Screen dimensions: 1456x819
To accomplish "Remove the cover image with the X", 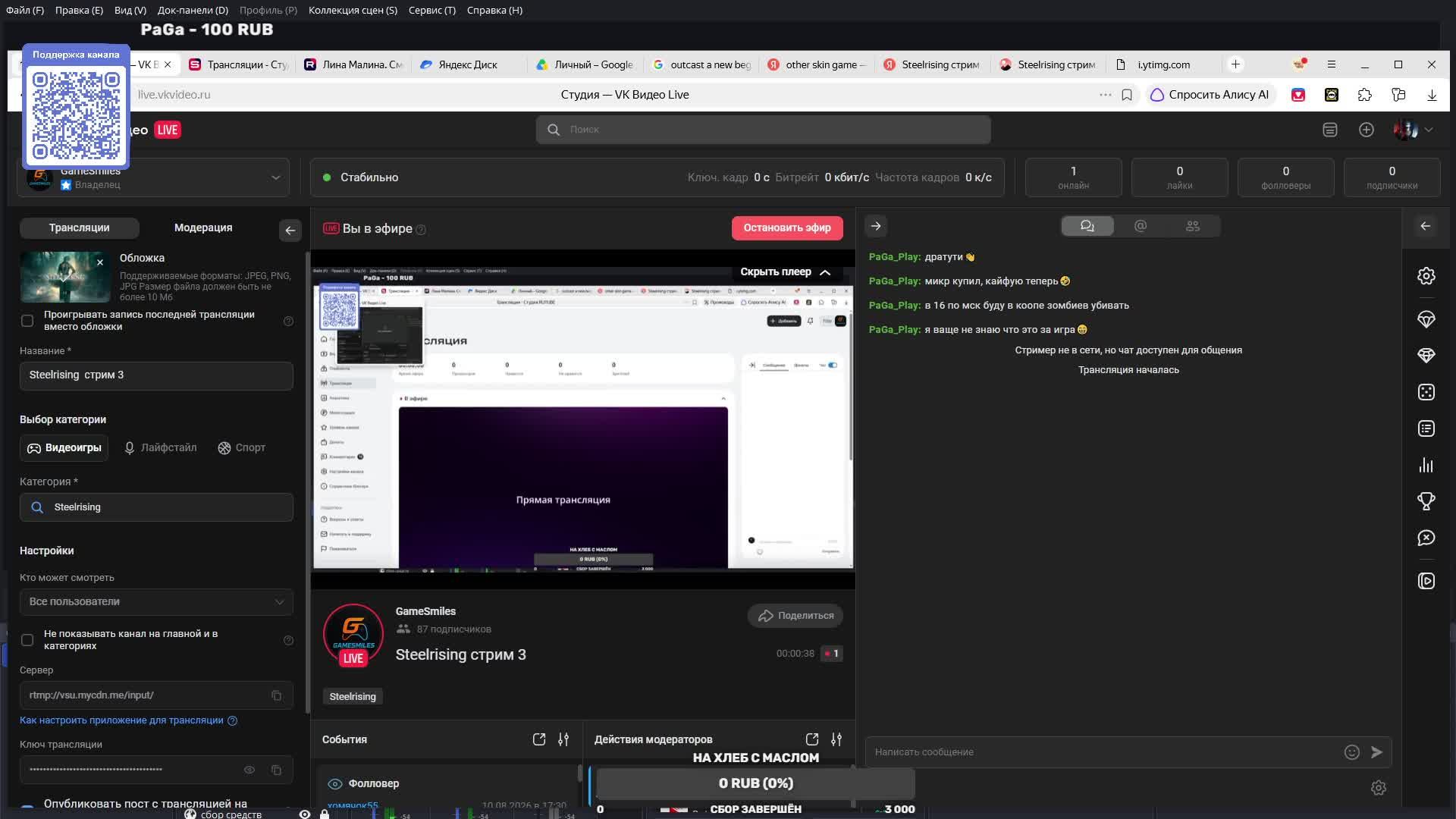I will pyautogui.click(x=99, y=262).
